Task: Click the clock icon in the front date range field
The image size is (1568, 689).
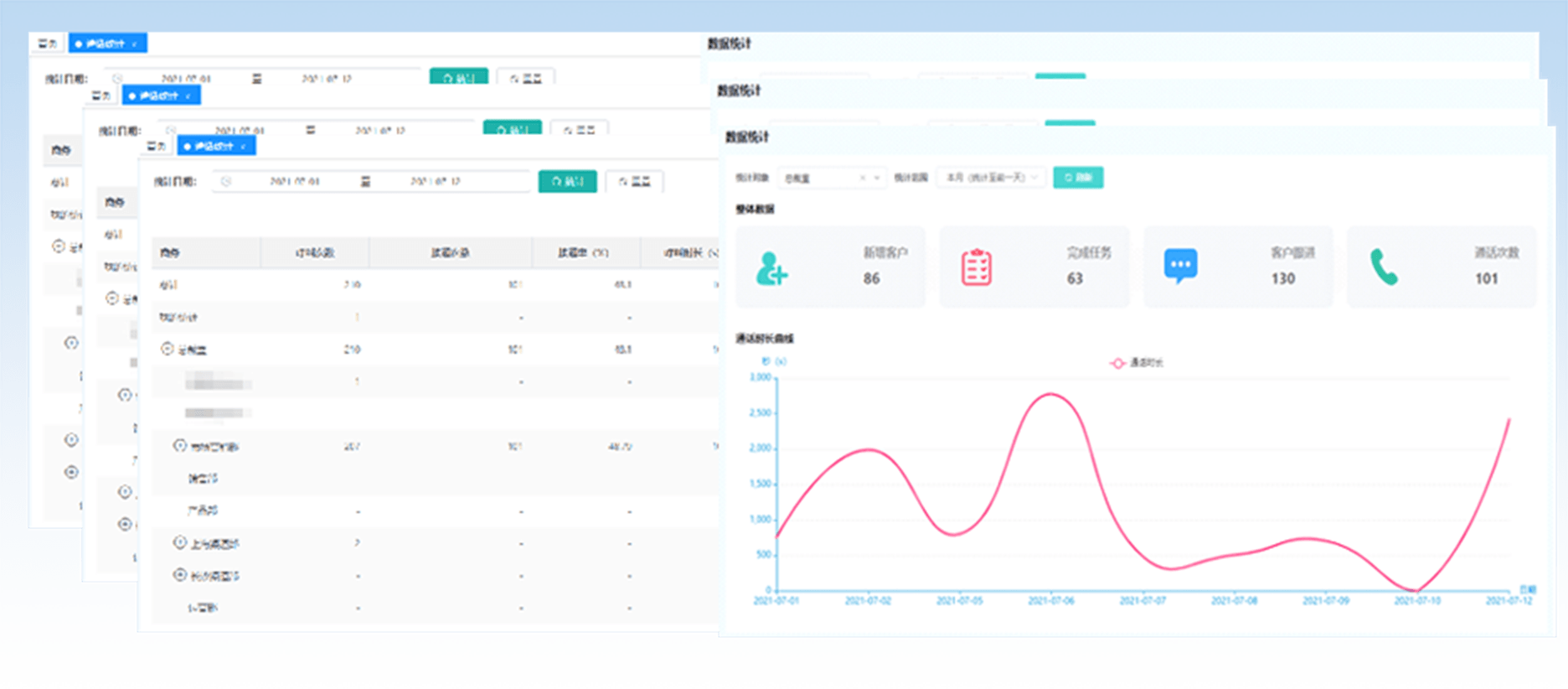Action: coord(225,181)
